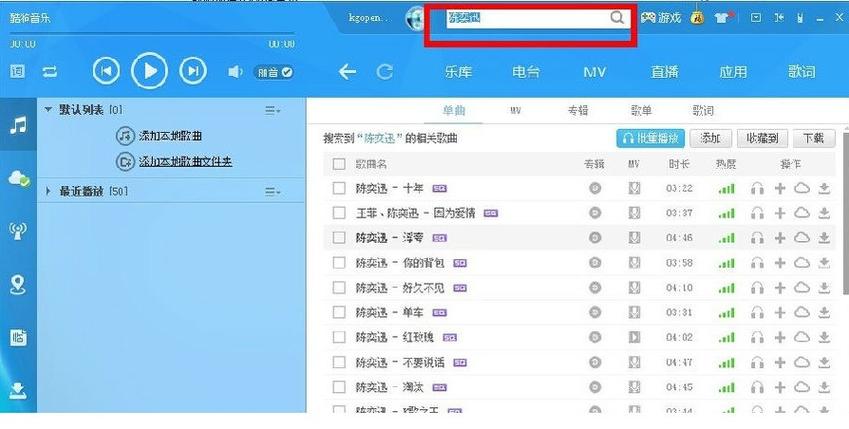The height and width of the screenshot is (429, 849).
Task: Click the playback progress bar
Action: click(x=152, y=34)
